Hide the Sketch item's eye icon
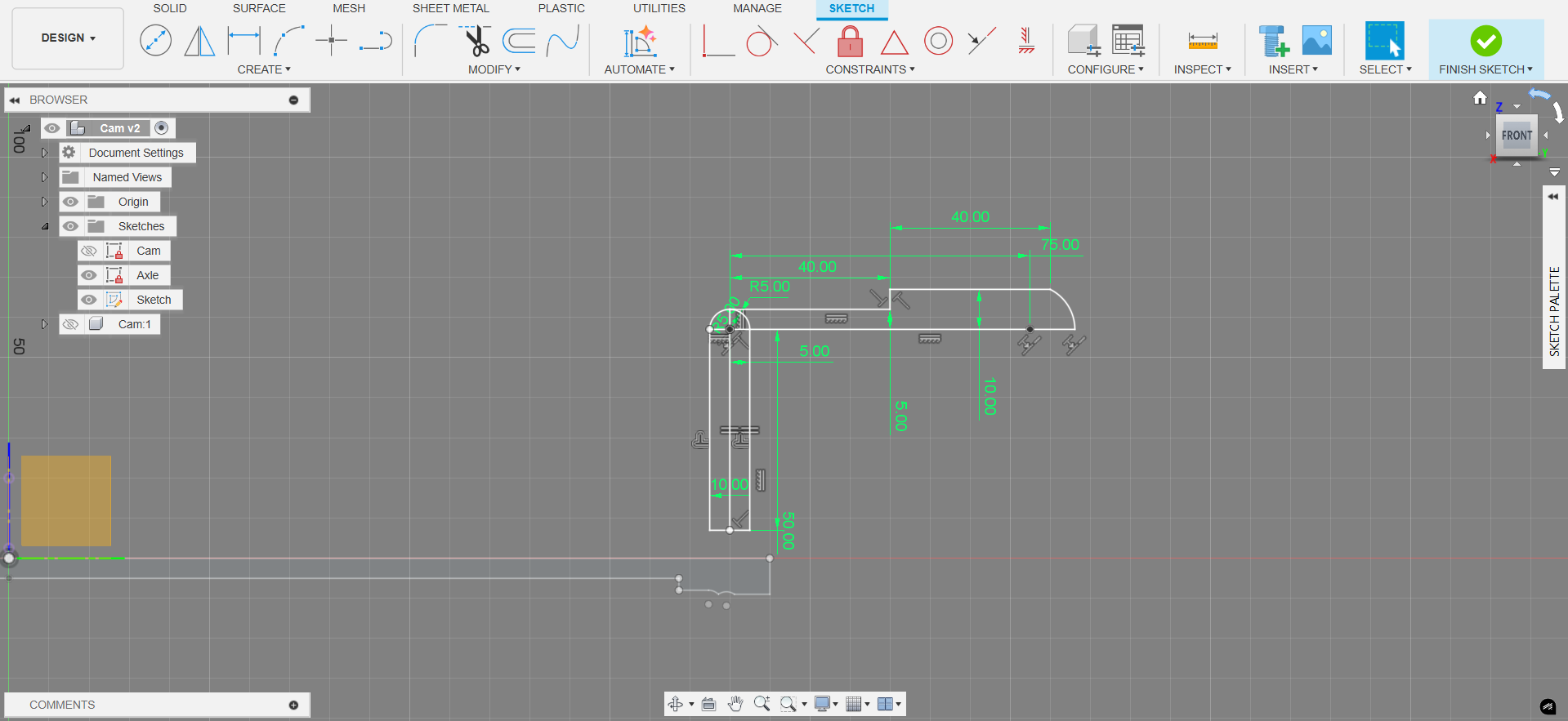 point(89,300)
